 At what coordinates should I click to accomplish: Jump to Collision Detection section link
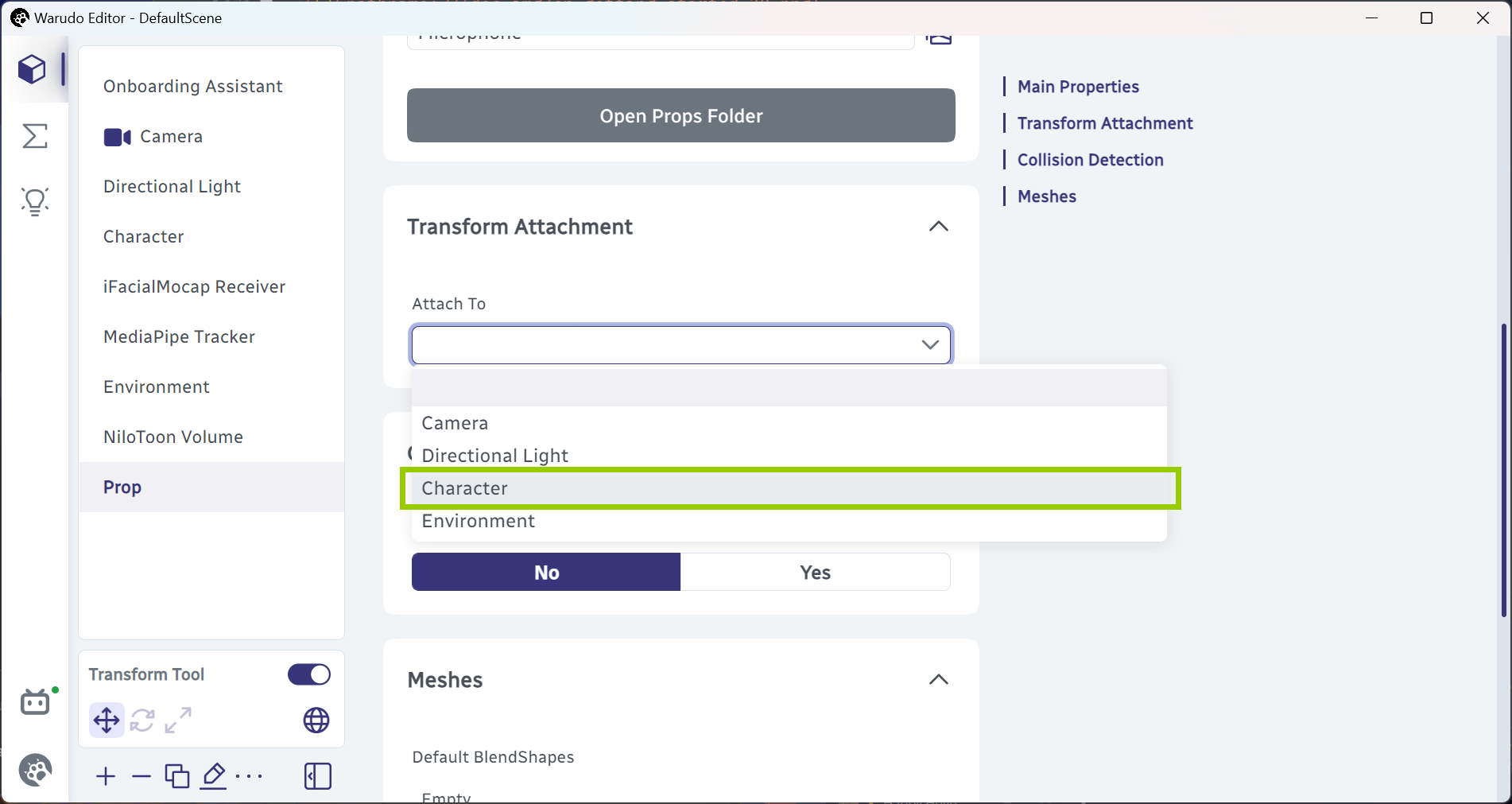click(1090, 160)
